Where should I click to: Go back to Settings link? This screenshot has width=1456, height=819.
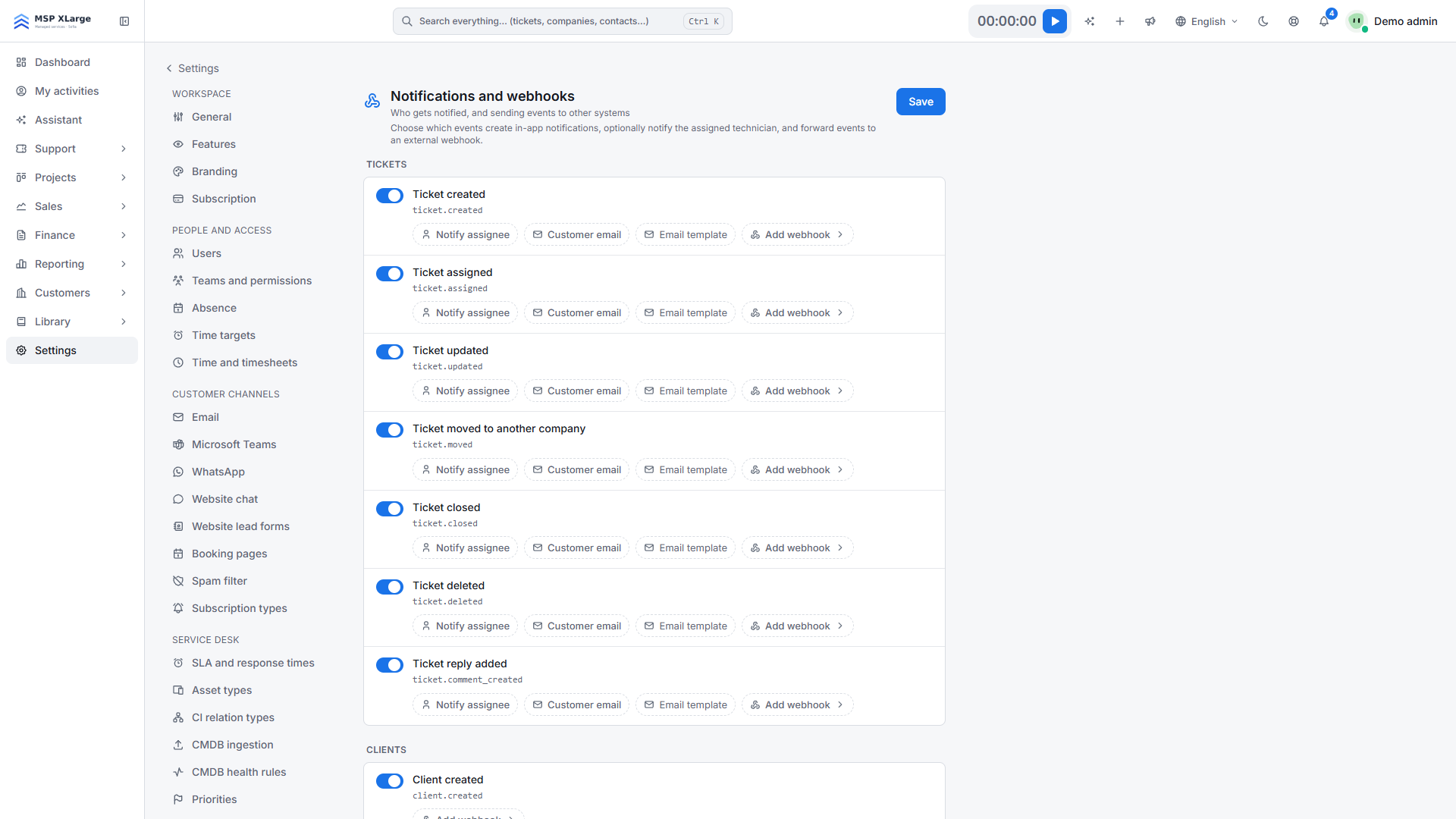193,68
